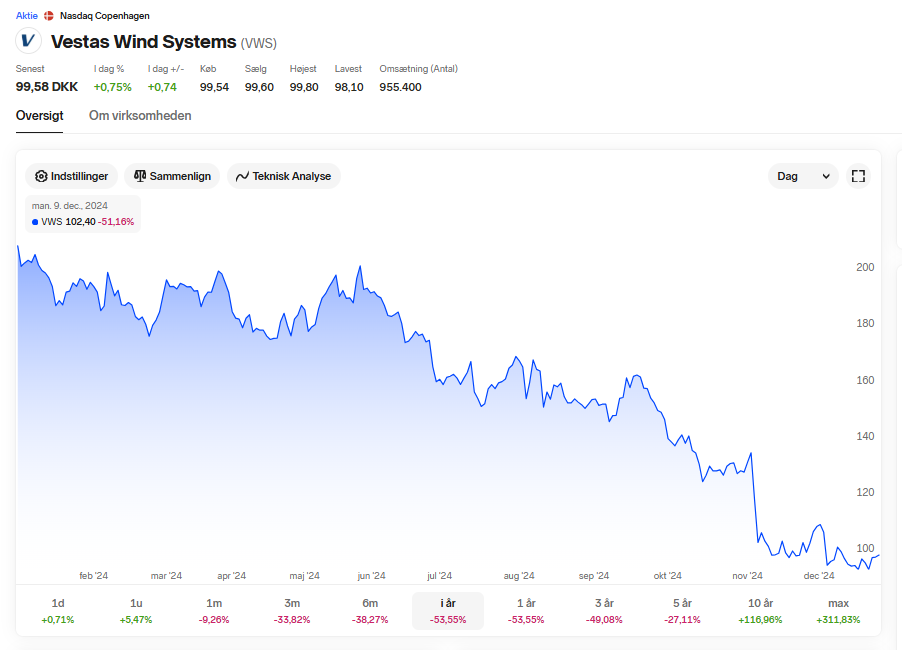Click the Nasdaq Copenhagen label
Image resolution: width=902 pixels, height=650 pixels.
(x=105, y=16)
